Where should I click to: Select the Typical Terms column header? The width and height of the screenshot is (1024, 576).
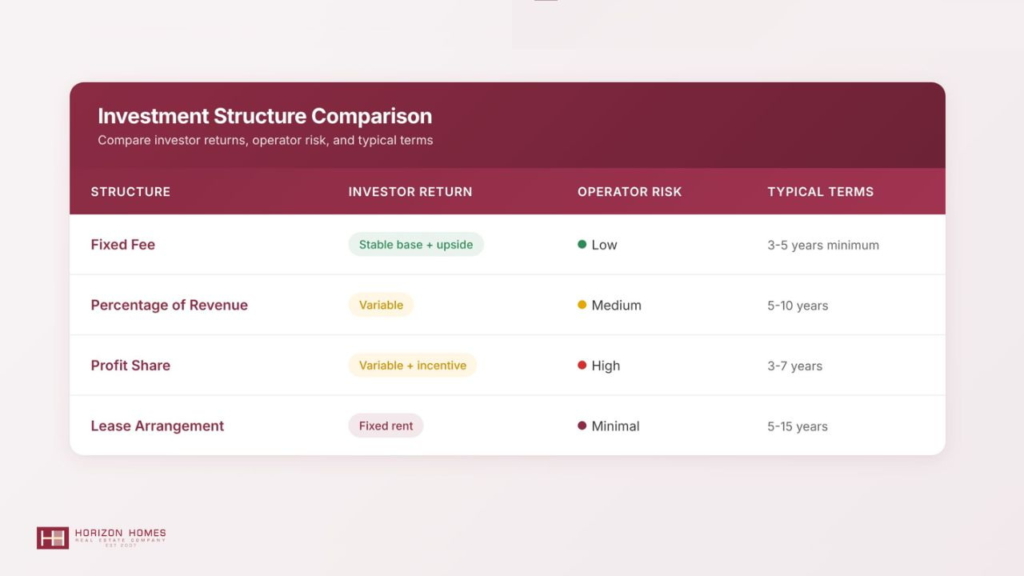click(820, 192)
